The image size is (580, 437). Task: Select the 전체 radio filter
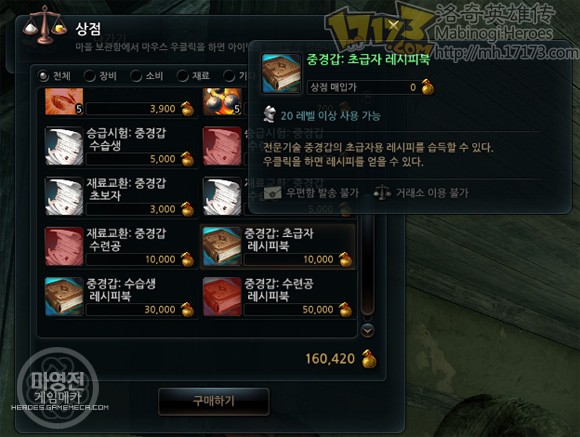click(44, 76)
